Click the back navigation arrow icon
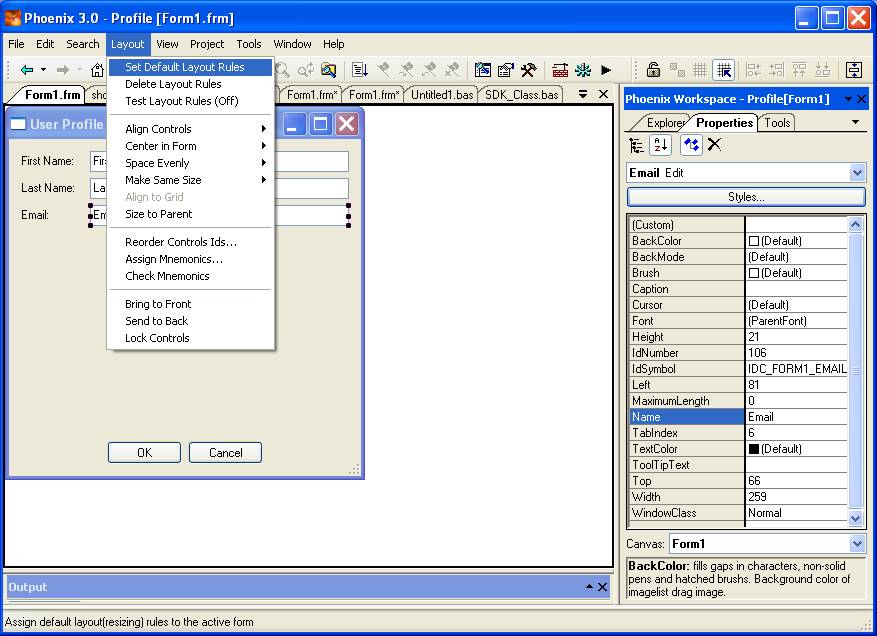Image resolution: width=877 pixels, height=636 pixels. point(26,70)
